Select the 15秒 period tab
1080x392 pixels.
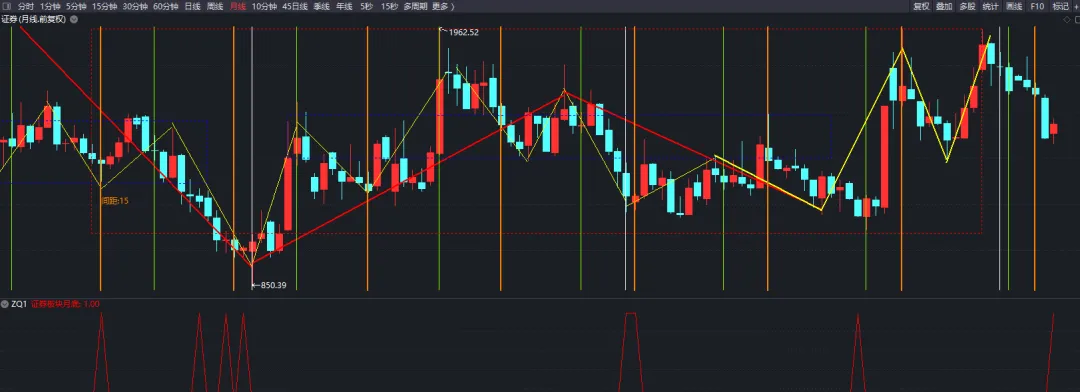(389, 6)
